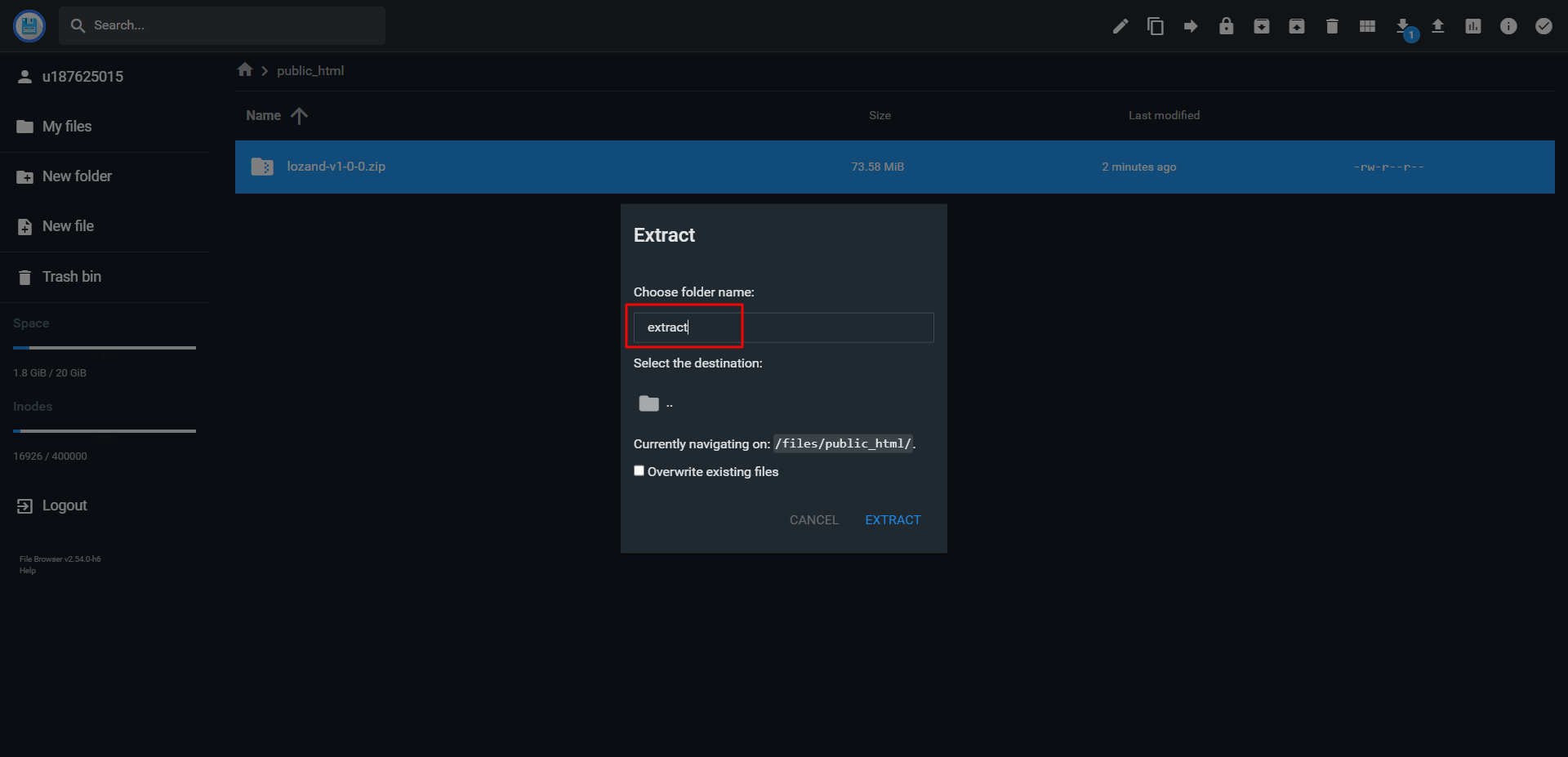Click the Copy files icon

point(1156,25)
